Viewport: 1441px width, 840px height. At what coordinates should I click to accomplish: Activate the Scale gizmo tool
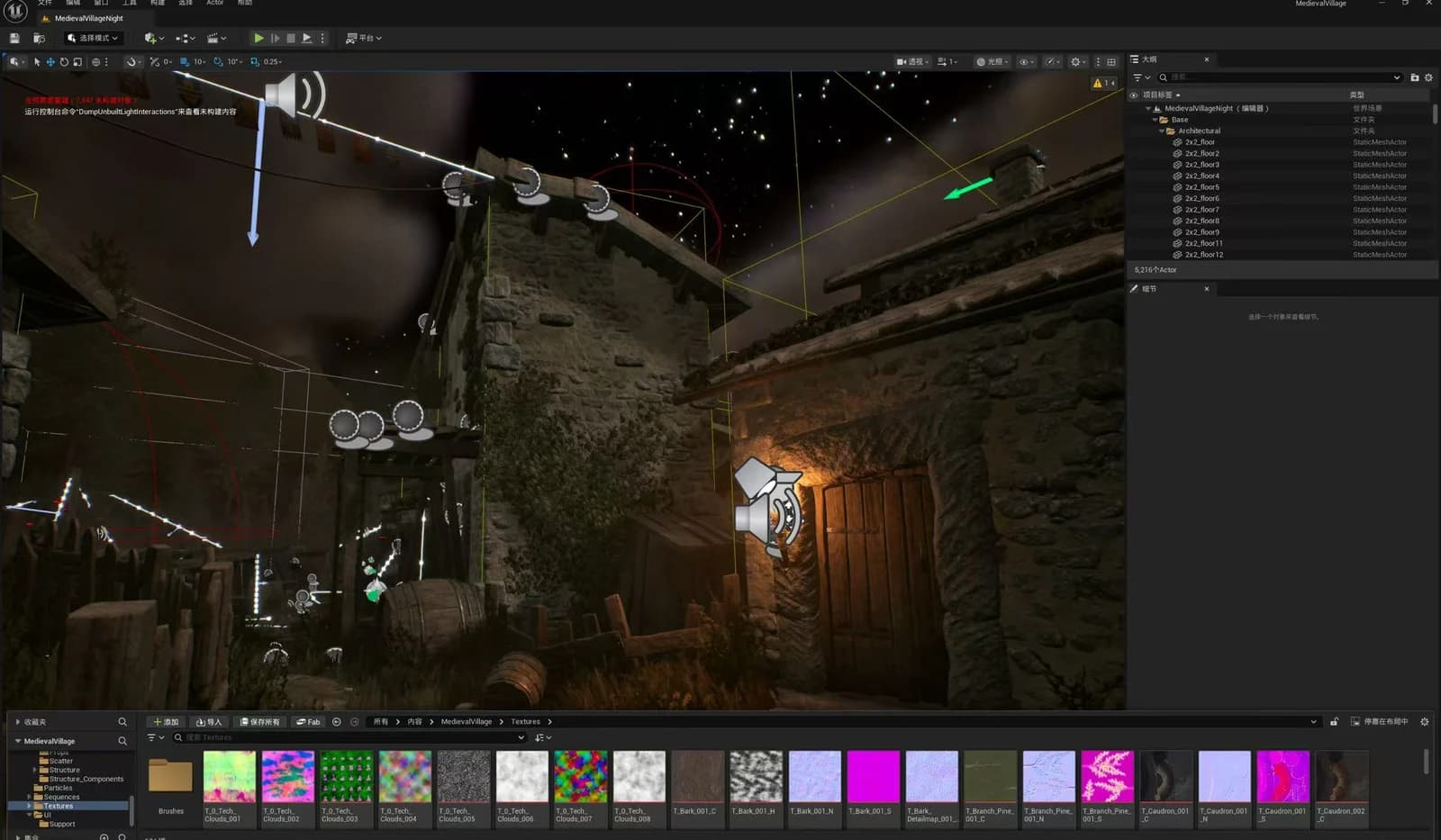[x=77, y=62]
